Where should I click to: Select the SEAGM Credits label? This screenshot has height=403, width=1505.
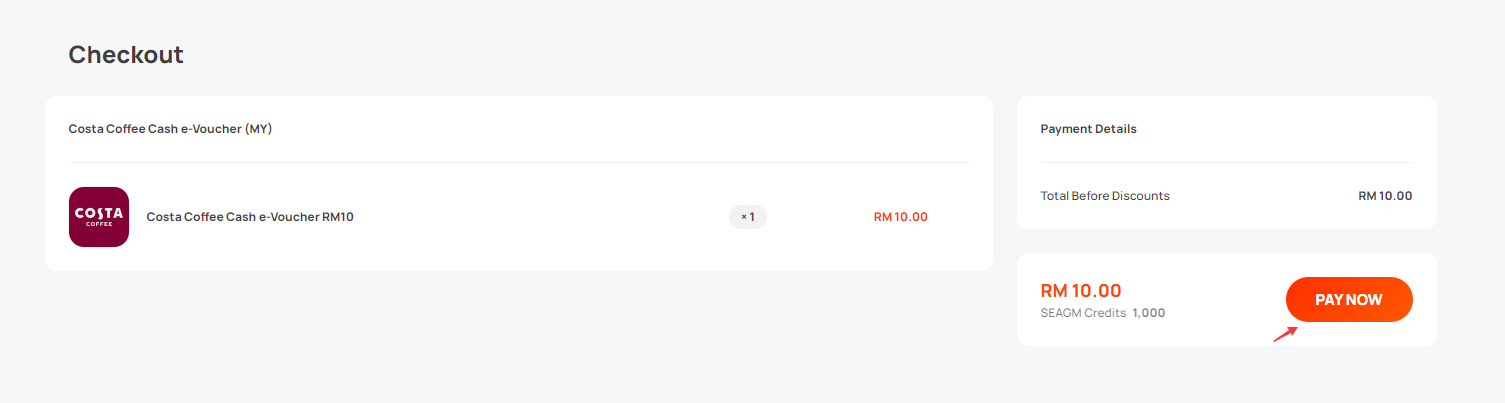pyautogui.click(x=1083, y=313)
